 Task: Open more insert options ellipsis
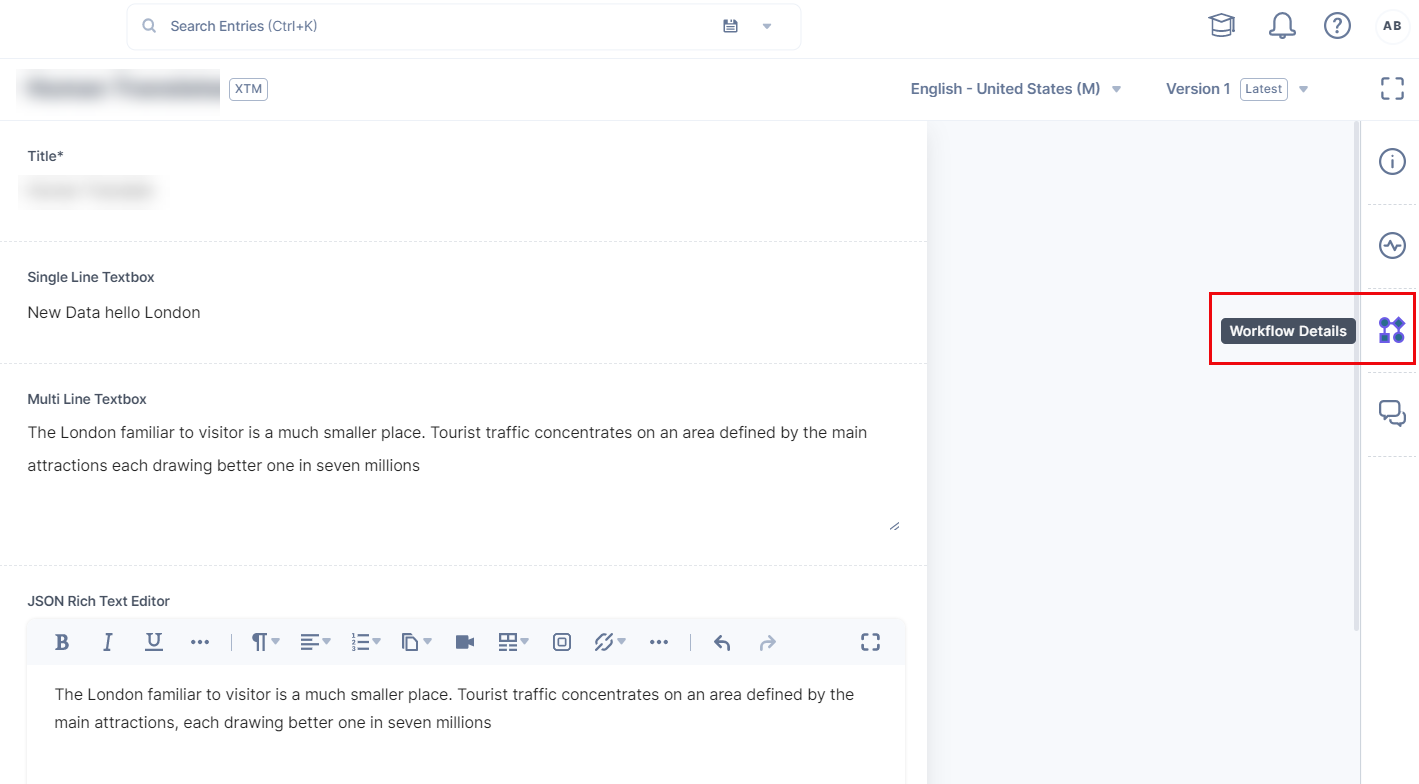658,642
